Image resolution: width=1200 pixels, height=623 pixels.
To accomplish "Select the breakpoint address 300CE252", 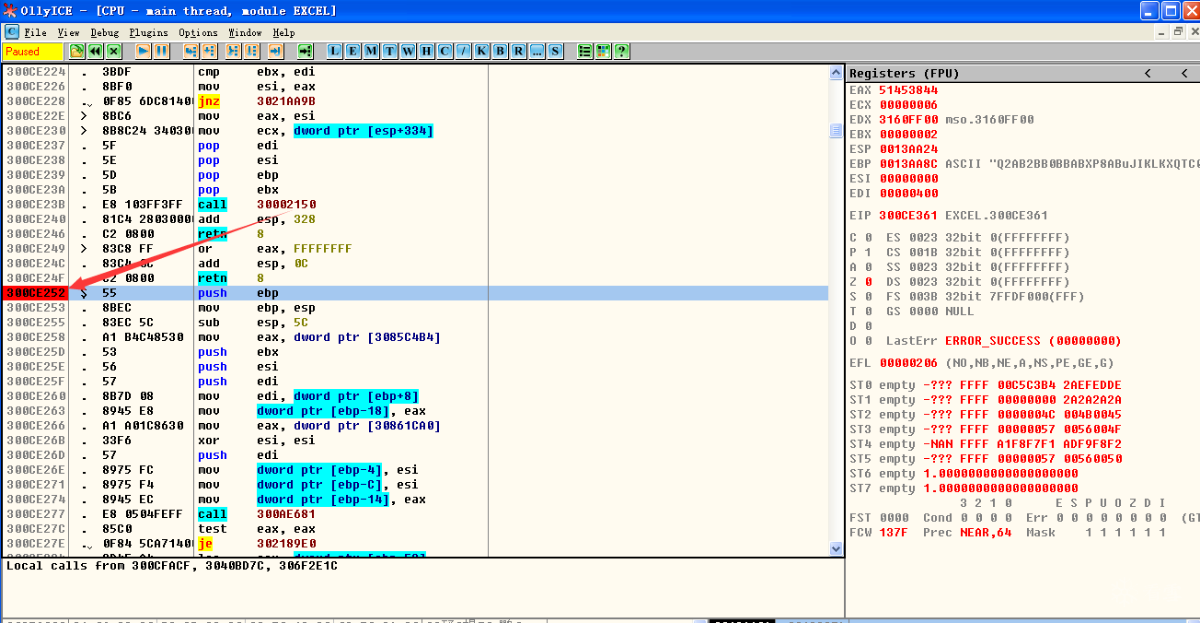I will (x=36, y=293).
